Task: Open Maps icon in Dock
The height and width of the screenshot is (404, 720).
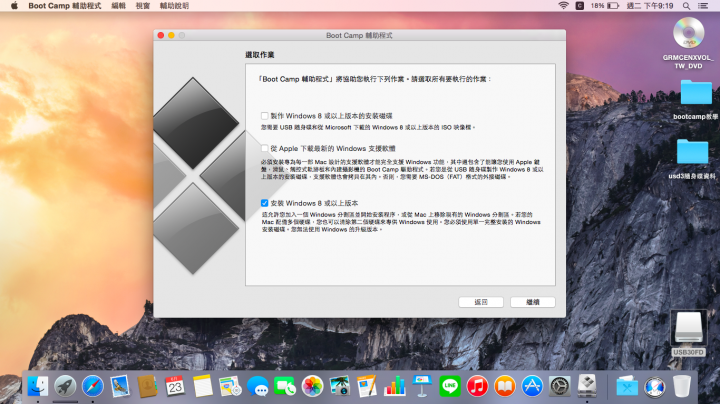Action: point(230,386)
